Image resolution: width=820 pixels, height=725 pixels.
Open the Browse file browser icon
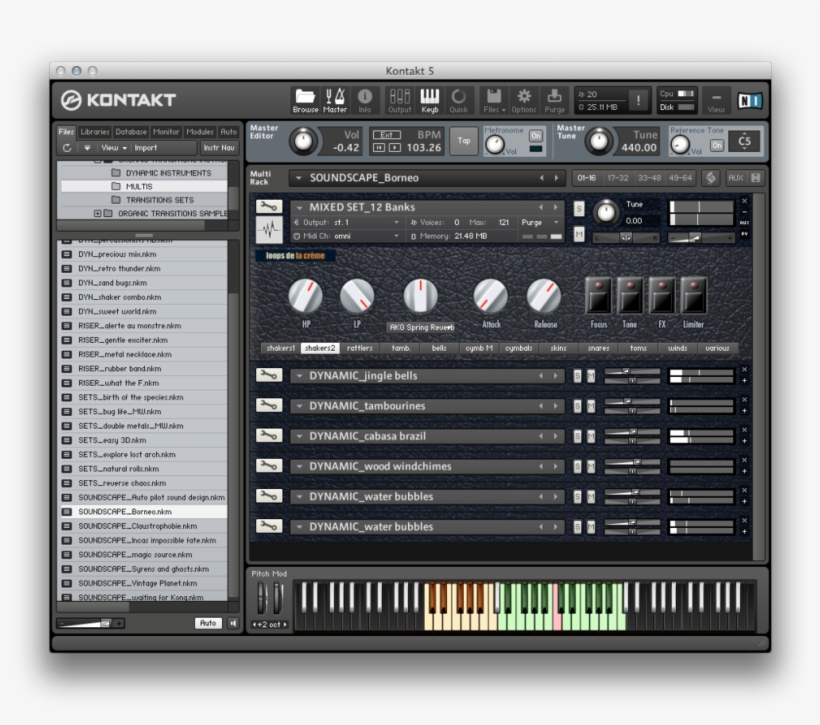(305, 97)
